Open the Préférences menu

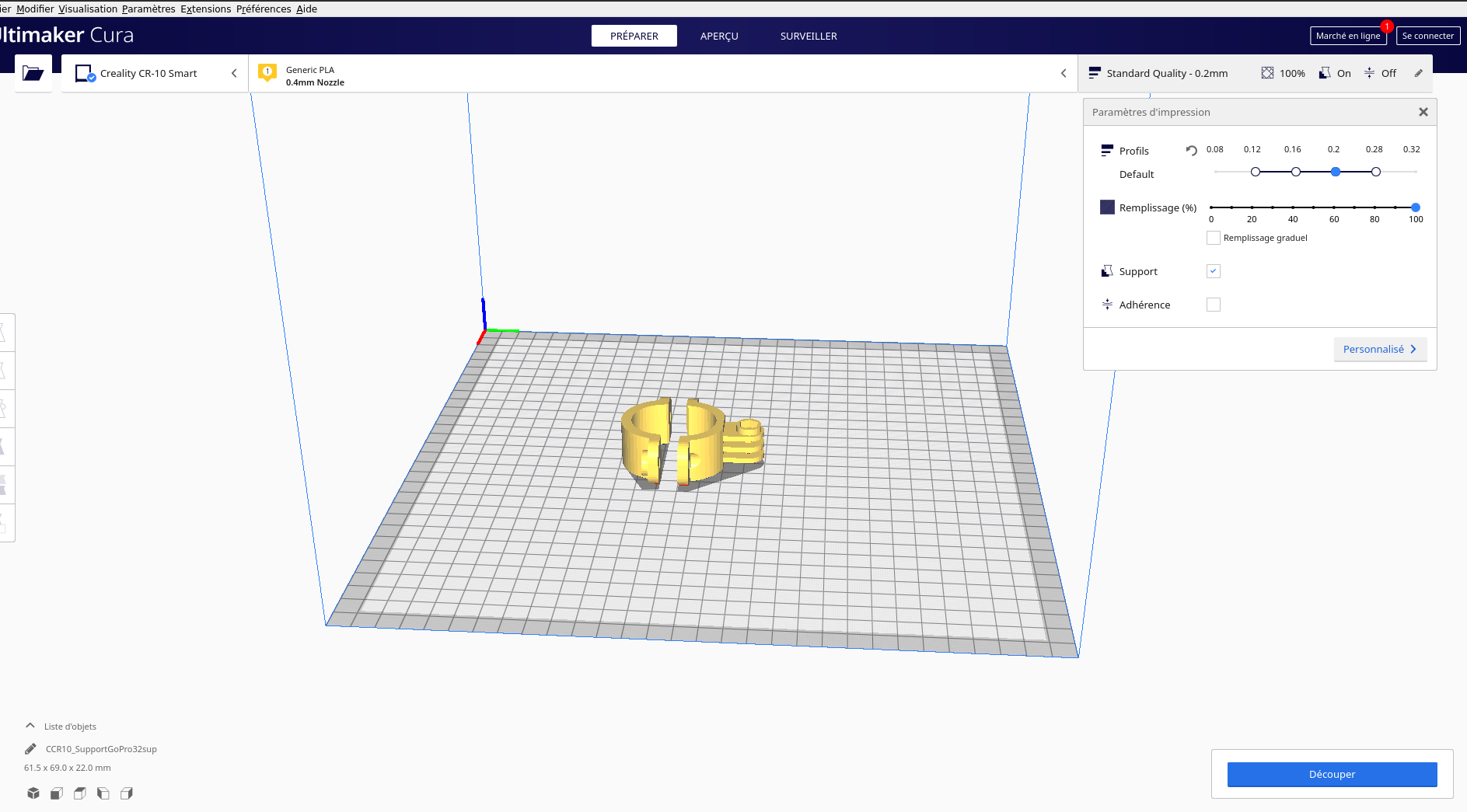pyautogui.click(x=264, y=9)
